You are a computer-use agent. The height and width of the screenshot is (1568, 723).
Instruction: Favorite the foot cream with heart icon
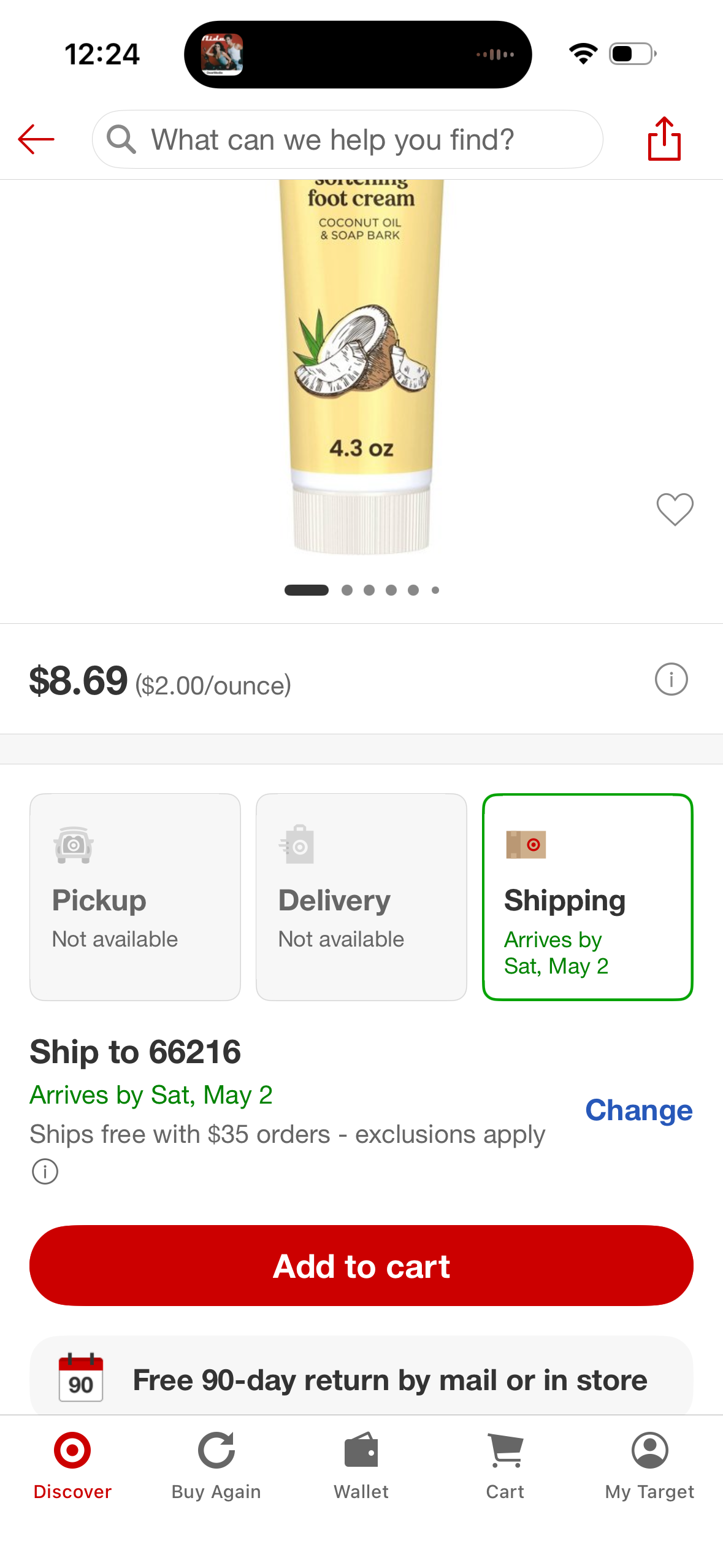[675, 509]
